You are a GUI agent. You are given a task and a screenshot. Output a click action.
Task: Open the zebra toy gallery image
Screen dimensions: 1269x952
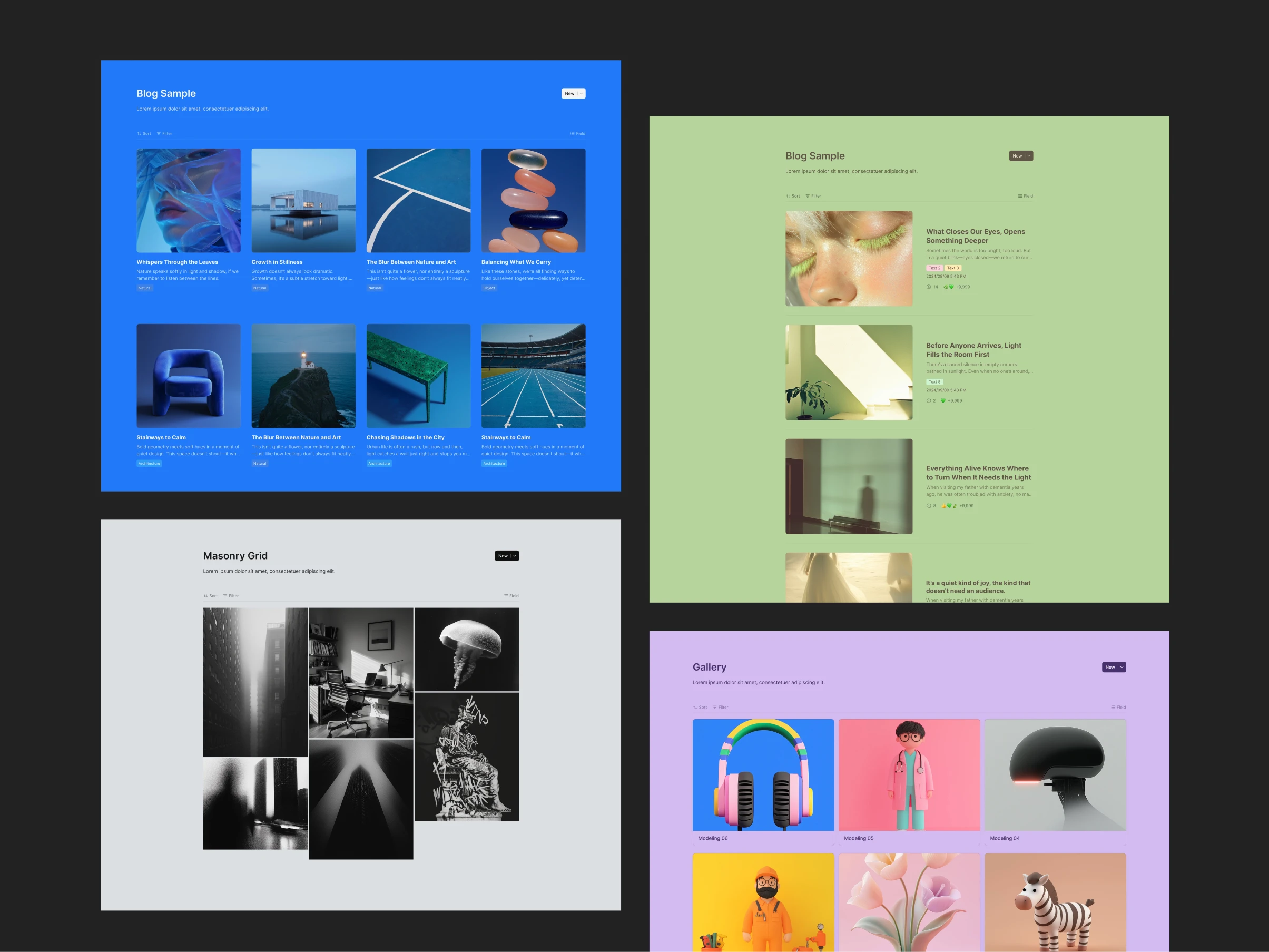pos(1055,902)
